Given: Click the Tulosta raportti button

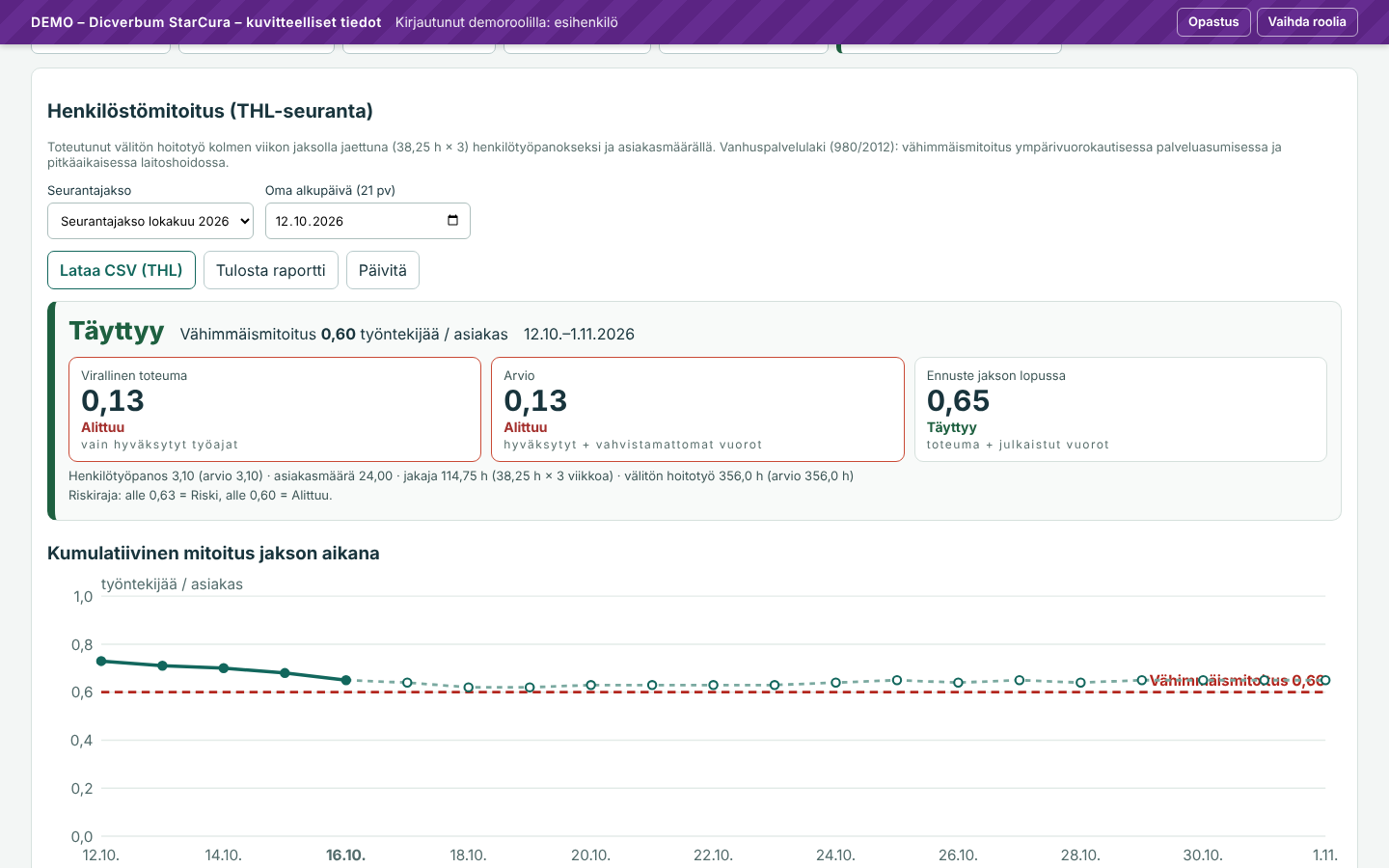Looking at the screenshot, I should coord(271,270).
